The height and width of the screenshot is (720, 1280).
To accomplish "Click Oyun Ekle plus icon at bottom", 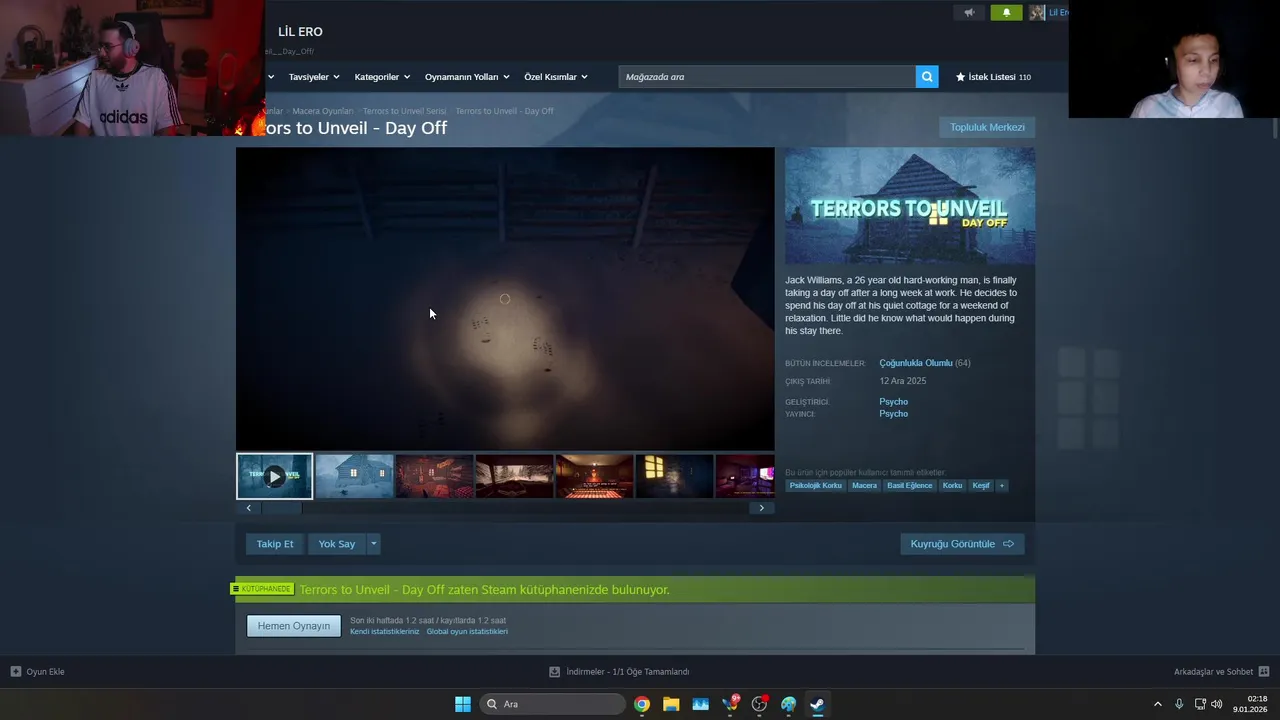I will coord(16,672).
